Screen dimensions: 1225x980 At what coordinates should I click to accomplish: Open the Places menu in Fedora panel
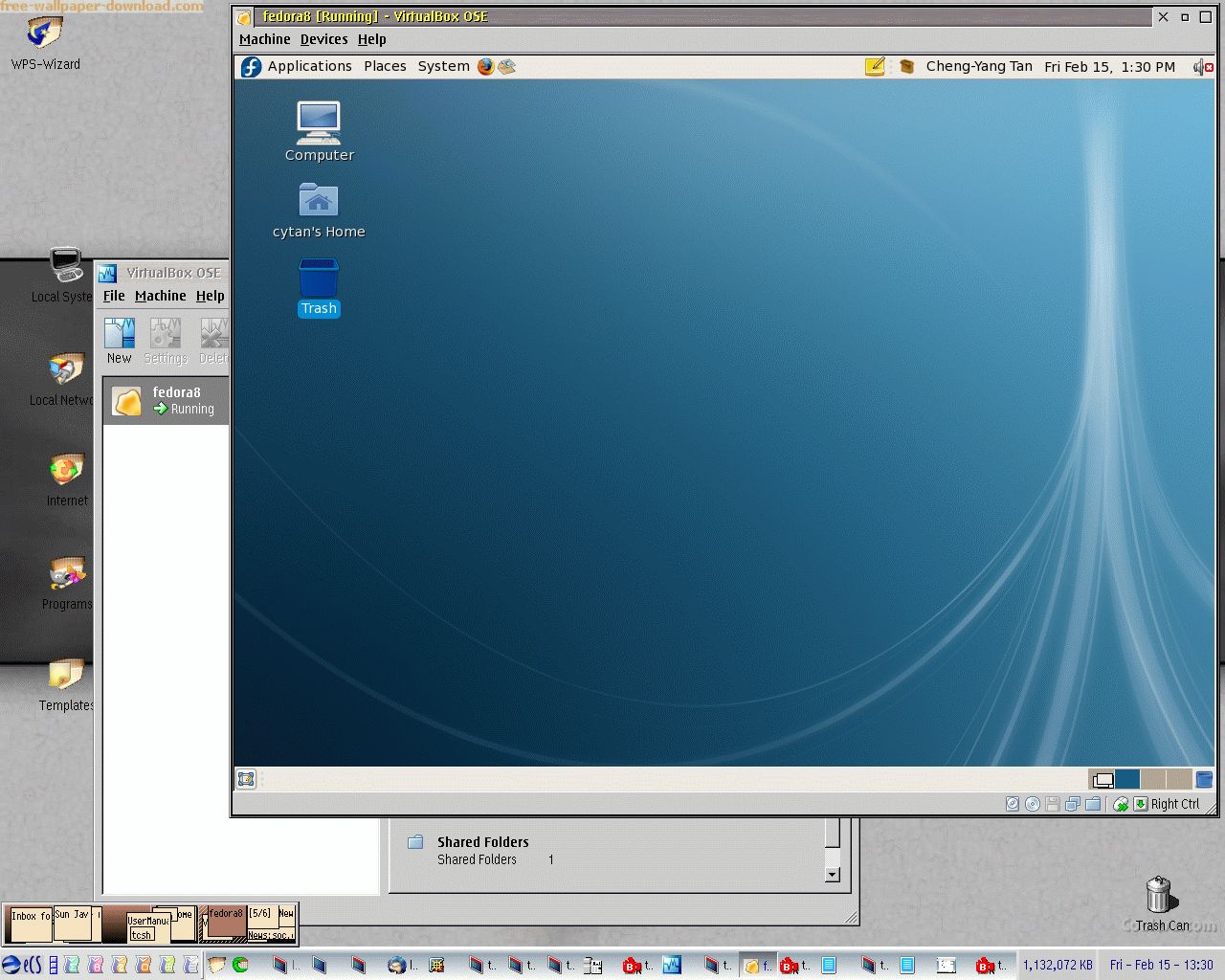coord(385,67)
